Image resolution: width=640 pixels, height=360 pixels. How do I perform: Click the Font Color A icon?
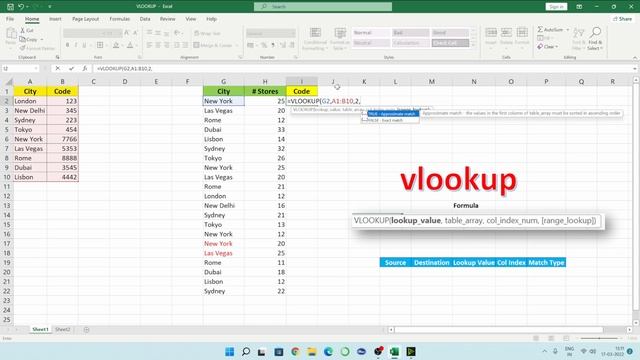pos(130,45)
